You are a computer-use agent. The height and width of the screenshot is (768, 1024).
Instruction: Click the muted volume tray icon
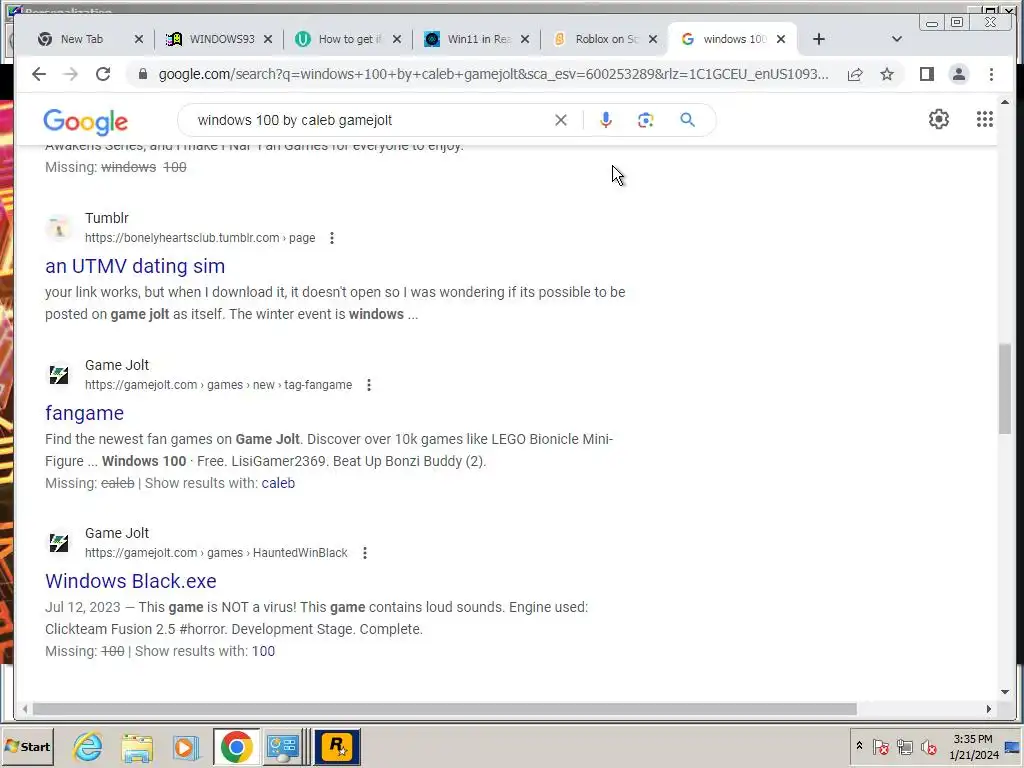pos(928,747)
